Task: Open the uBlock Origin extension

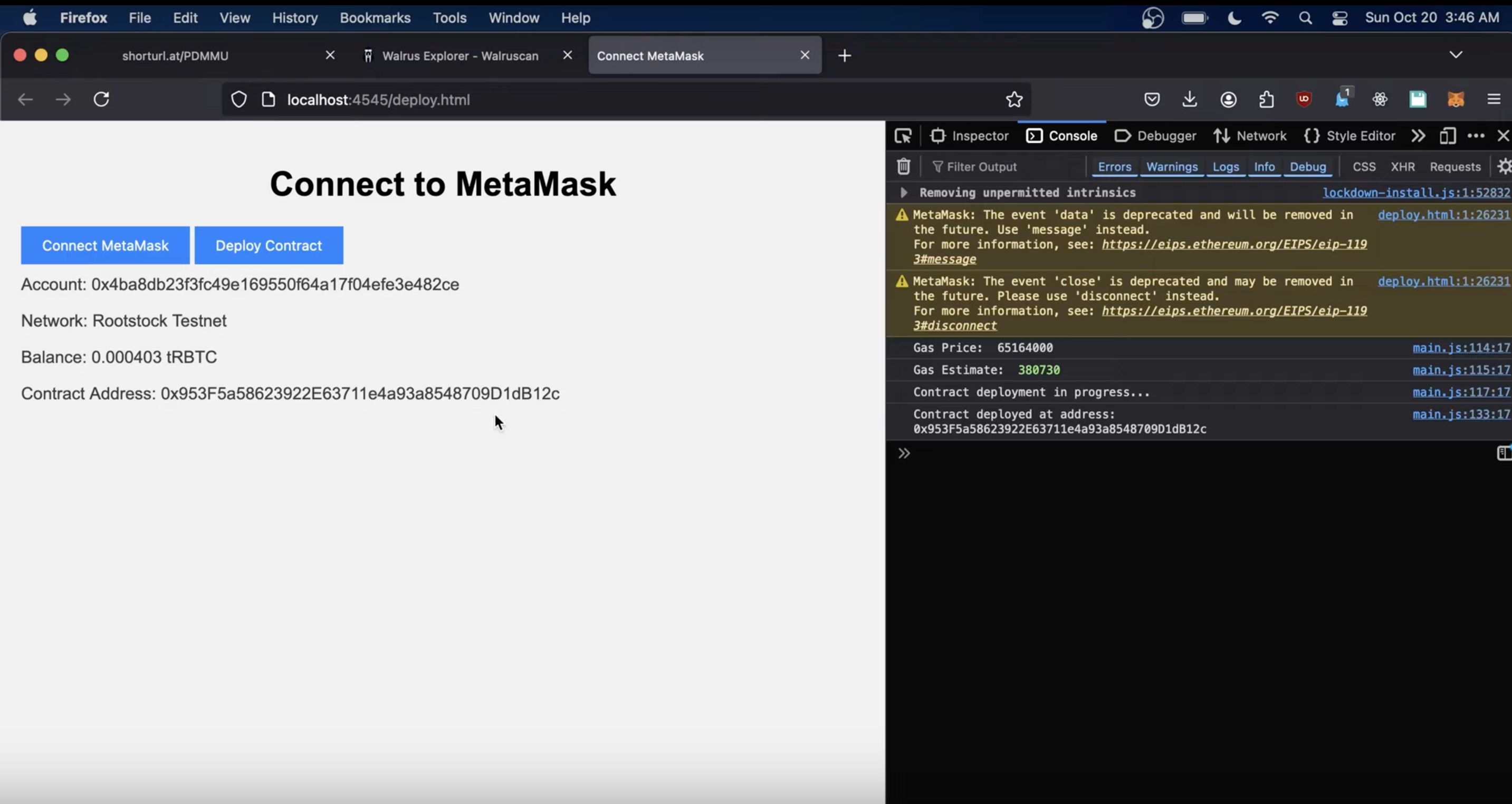Action: (x=1304, y=99)
